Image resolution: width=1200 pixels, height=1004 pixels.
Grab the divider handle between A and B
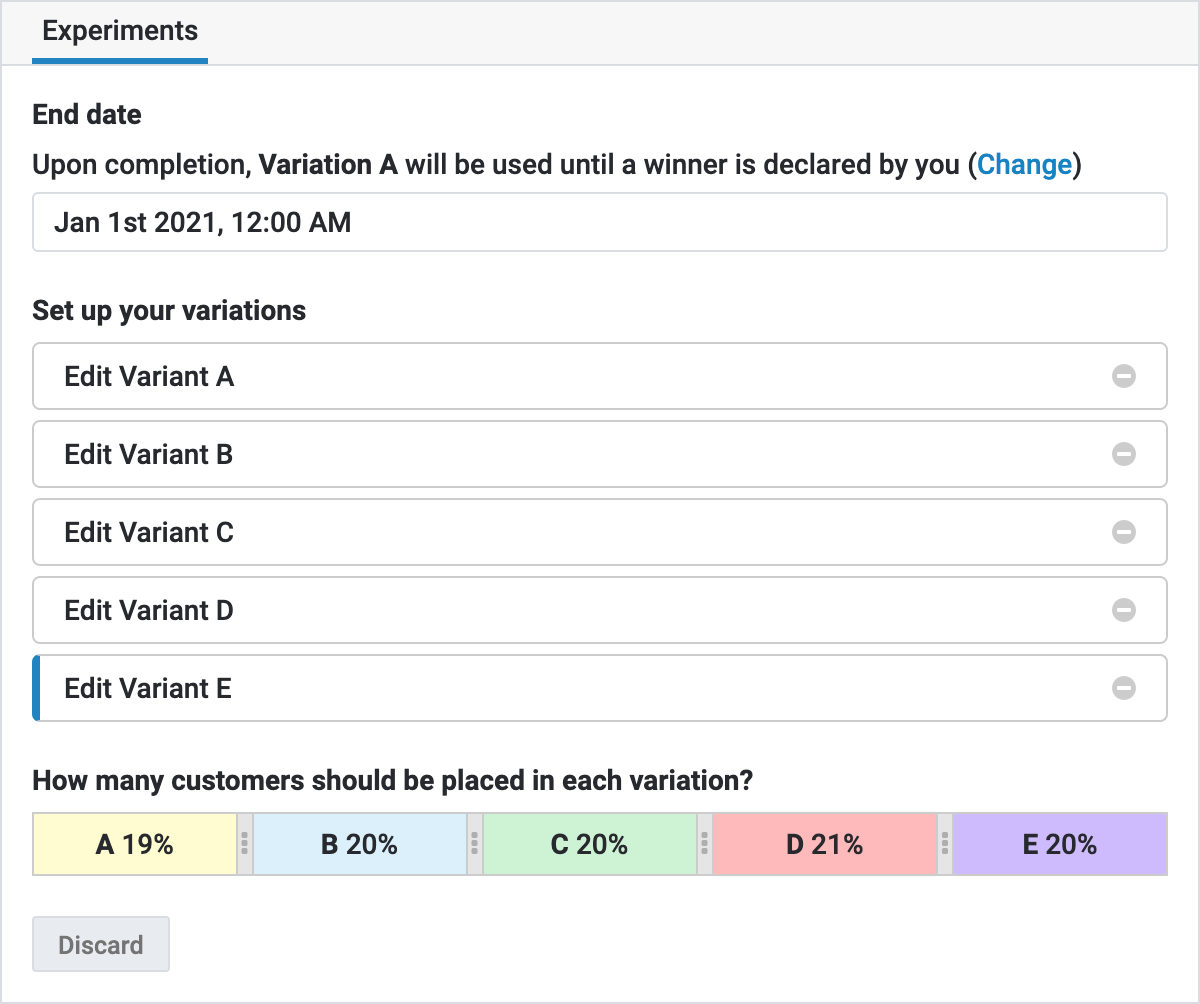tap(245, 845)
